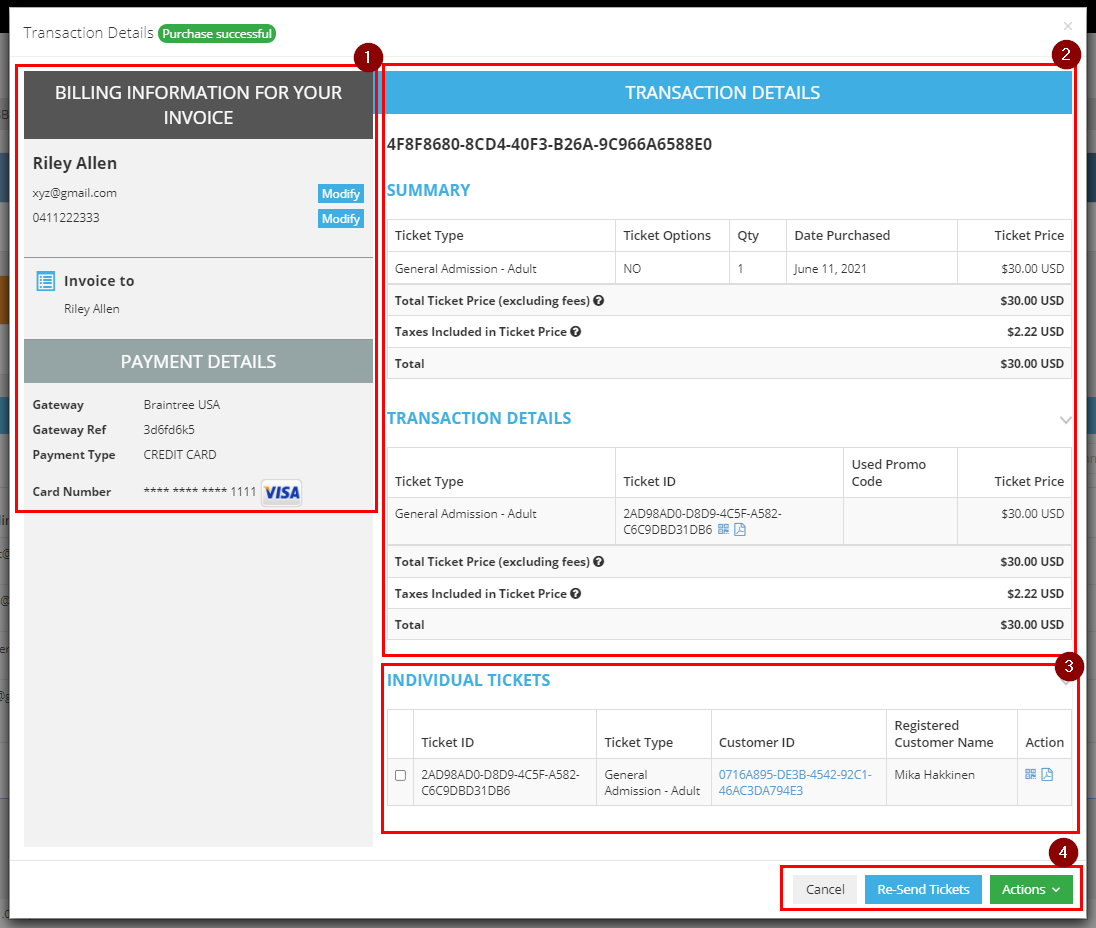The image size is (1096, 928).
Task: Click transaction ID 4F8F8680-8CD4-40F3-B26A-9C966A6588E0
Action: (x=549, y=145)
